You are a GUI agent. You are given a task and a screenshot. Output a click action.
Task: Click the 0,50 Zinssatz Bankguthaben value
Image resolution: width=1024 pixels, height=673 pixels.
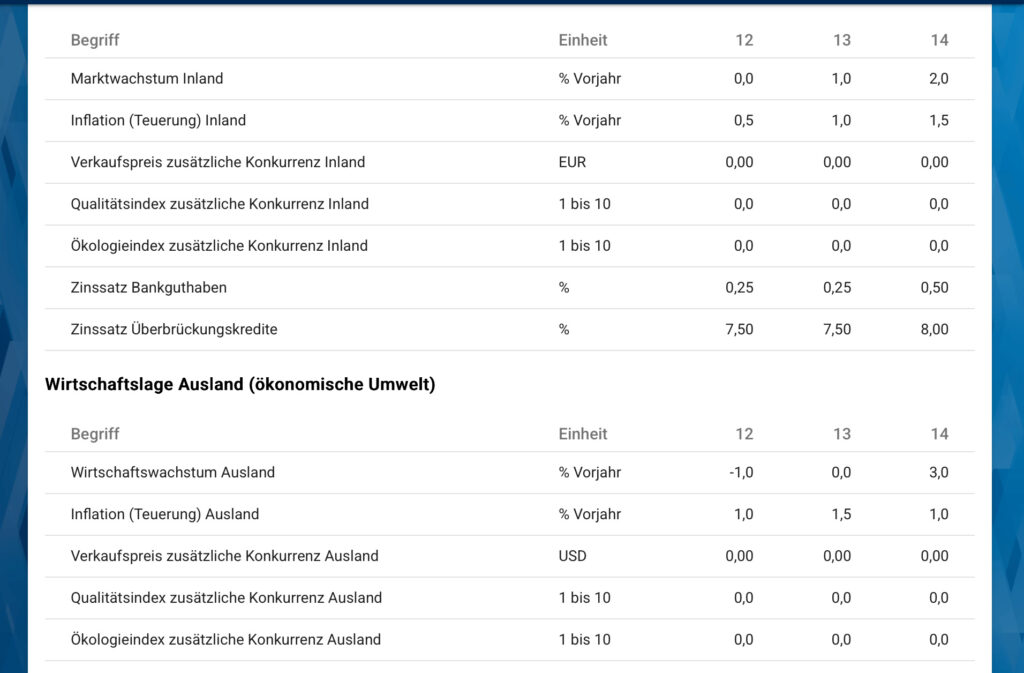934,288
